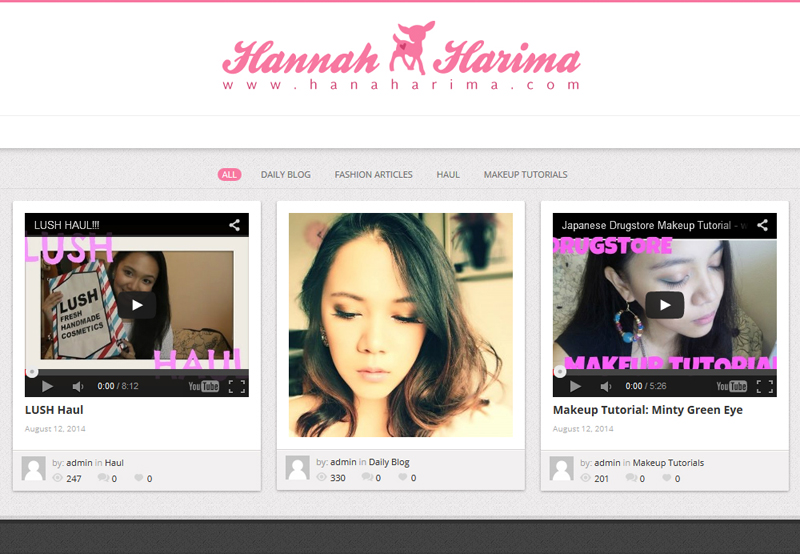Filter posts by MAKEUP TUTORIALS
Viewport: 800px width, 554px height.
[526, 174]
